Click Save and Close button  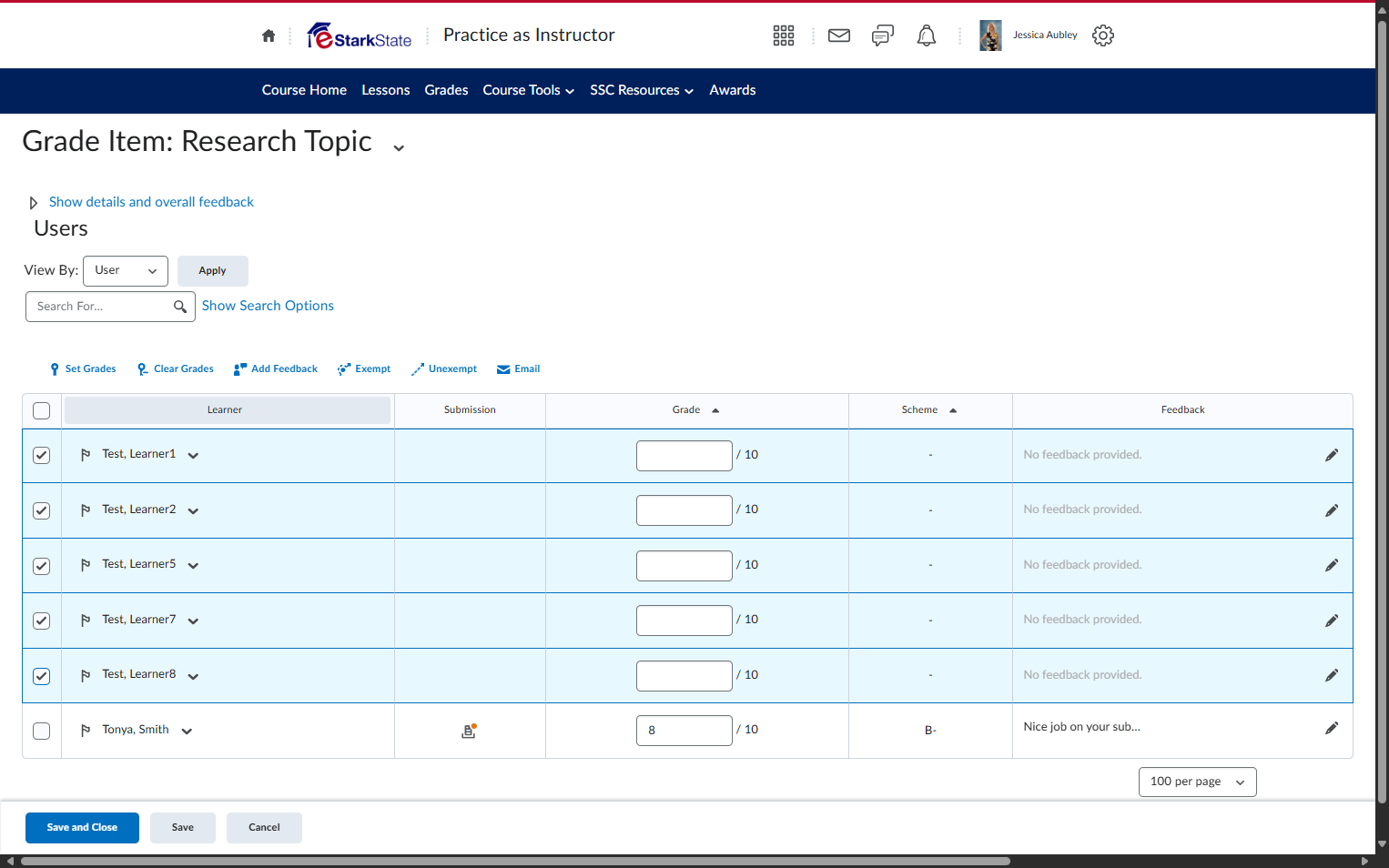click(x=82, y=828)
